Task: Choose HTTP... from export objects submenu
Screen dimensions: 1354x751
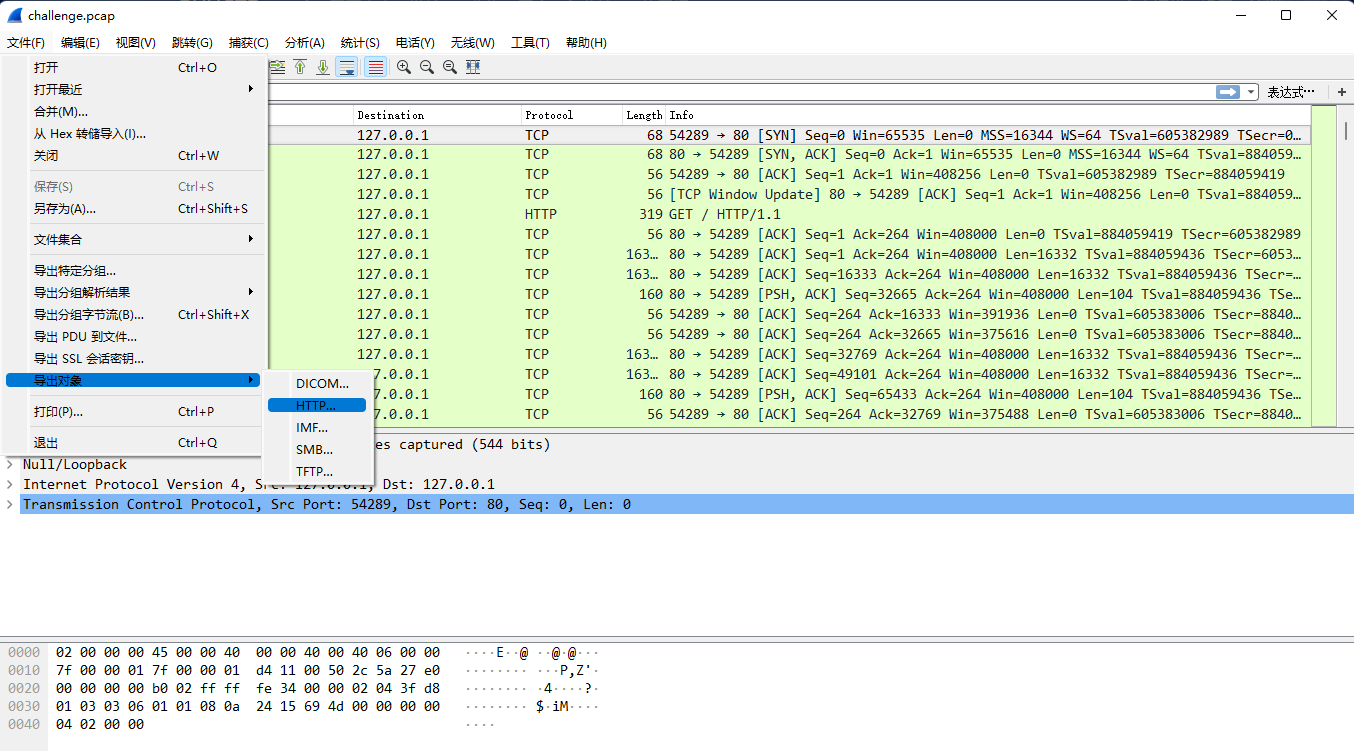Action: [x=317, y=405]
